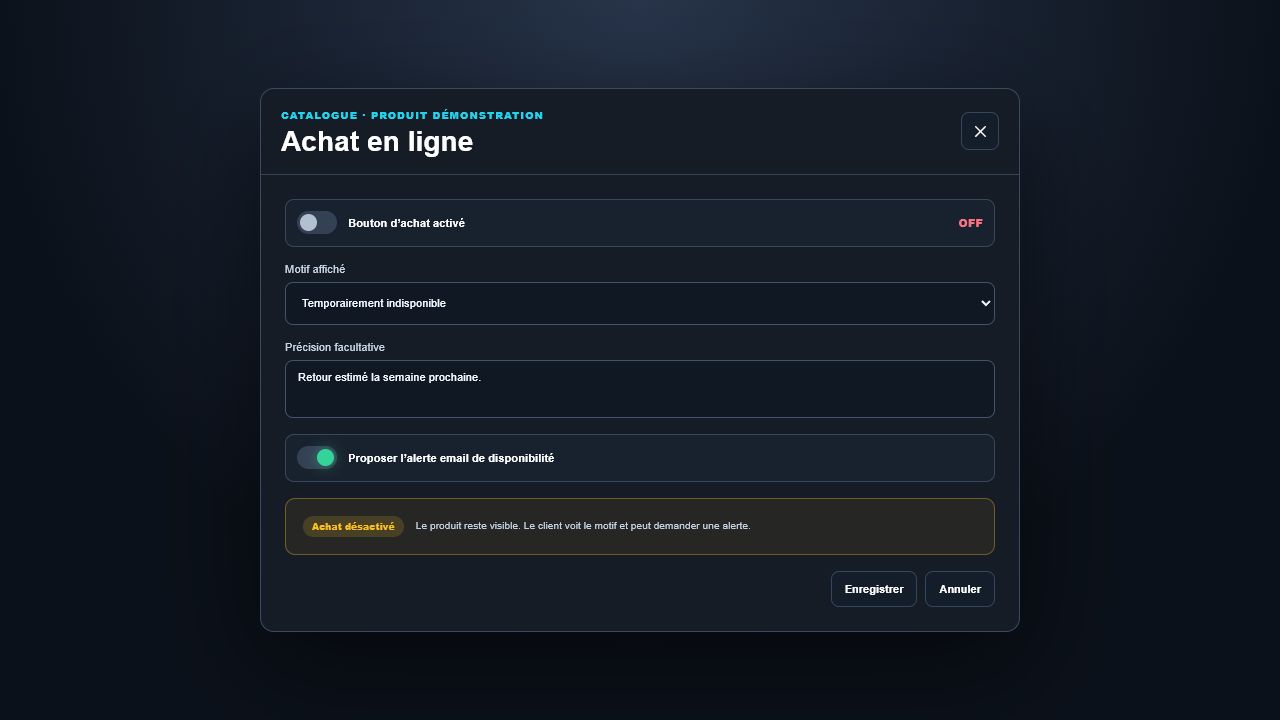Click the Achat désactivé badge
This screenshot has height=720, width=1280.
[353, 526]
